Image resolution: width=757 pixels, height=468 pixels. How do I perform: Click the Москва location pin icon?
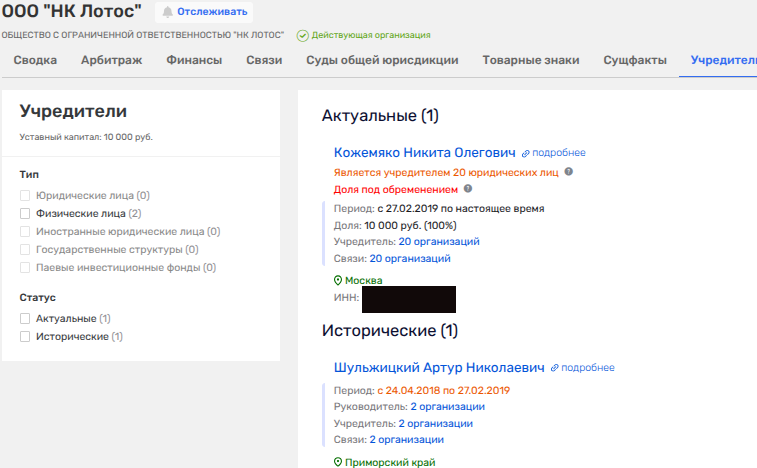338,281
